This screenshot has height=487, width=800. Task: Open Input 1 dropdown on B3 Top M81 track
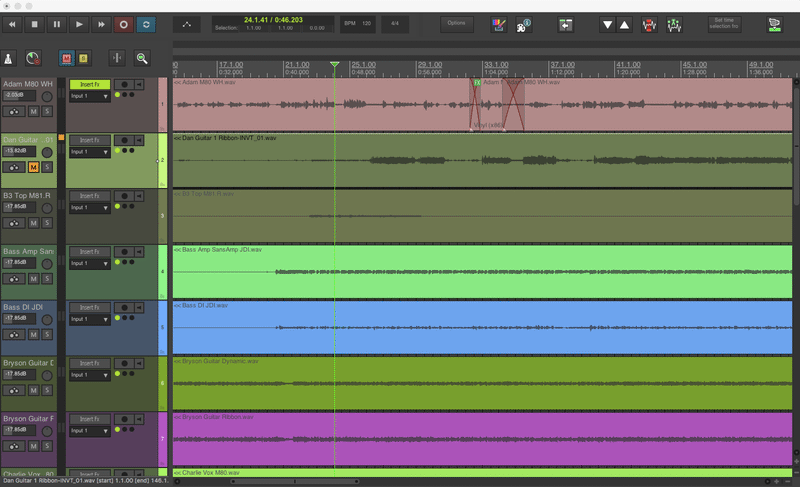89,208
